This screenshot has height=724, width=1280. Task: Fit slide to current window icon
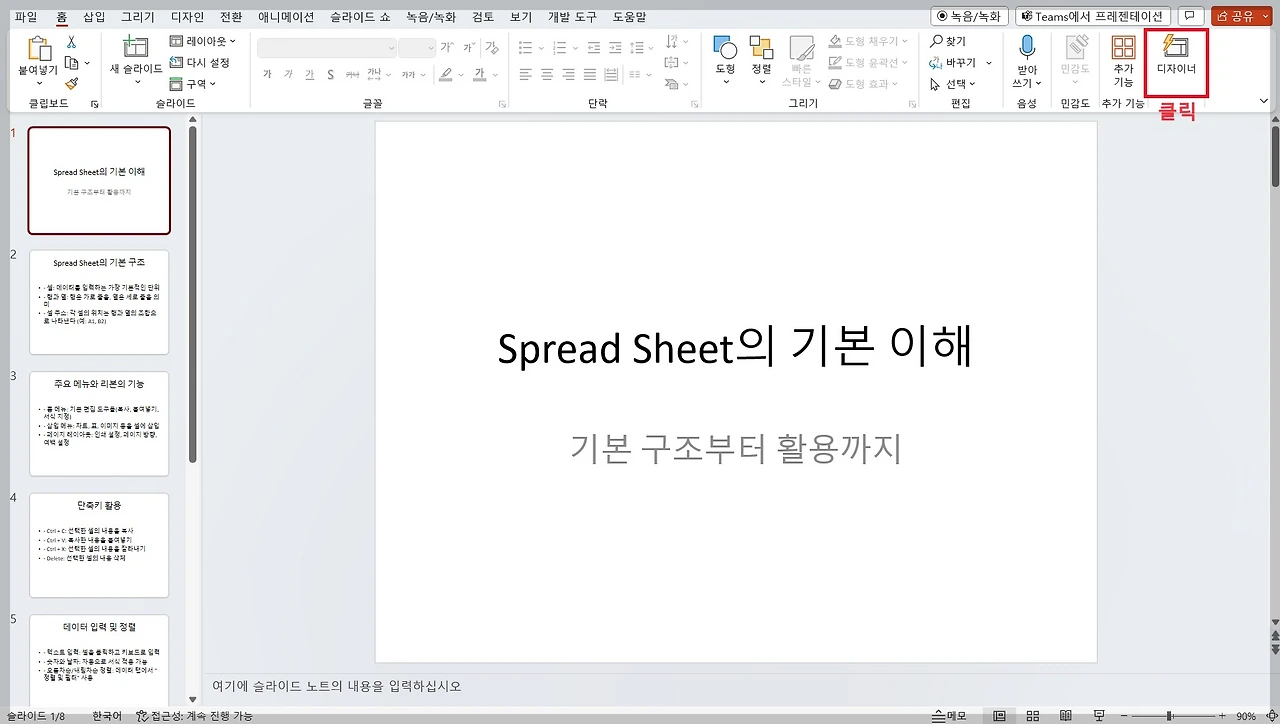click(x=1271, y=716)
